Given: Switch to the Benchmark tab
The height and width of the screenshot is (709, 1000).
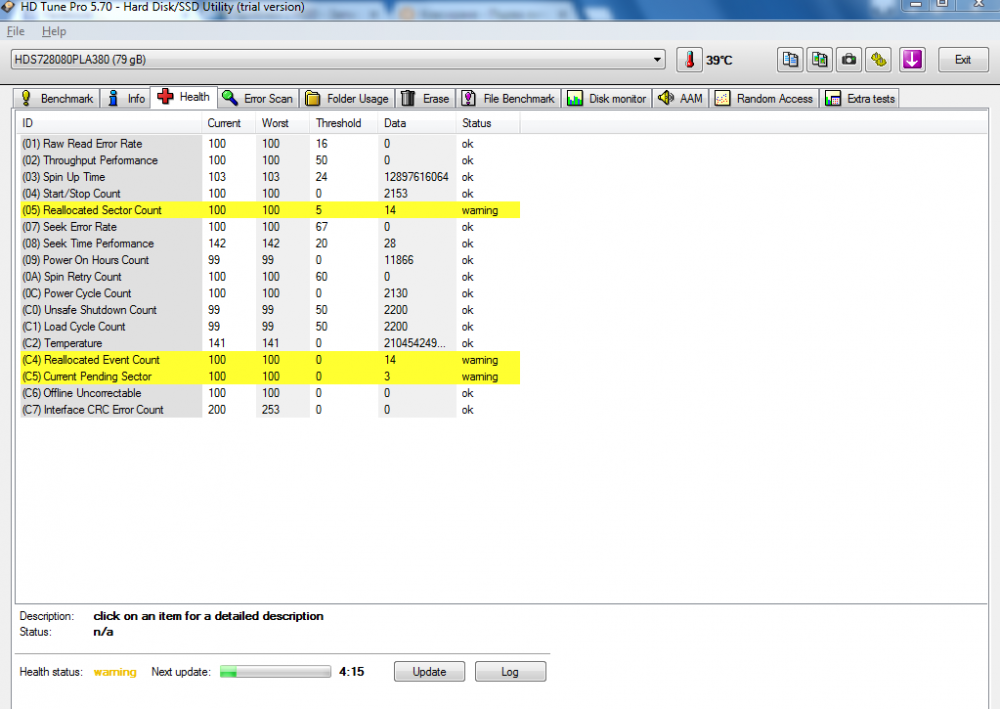Looking at the screenshot, I should 57,98.
